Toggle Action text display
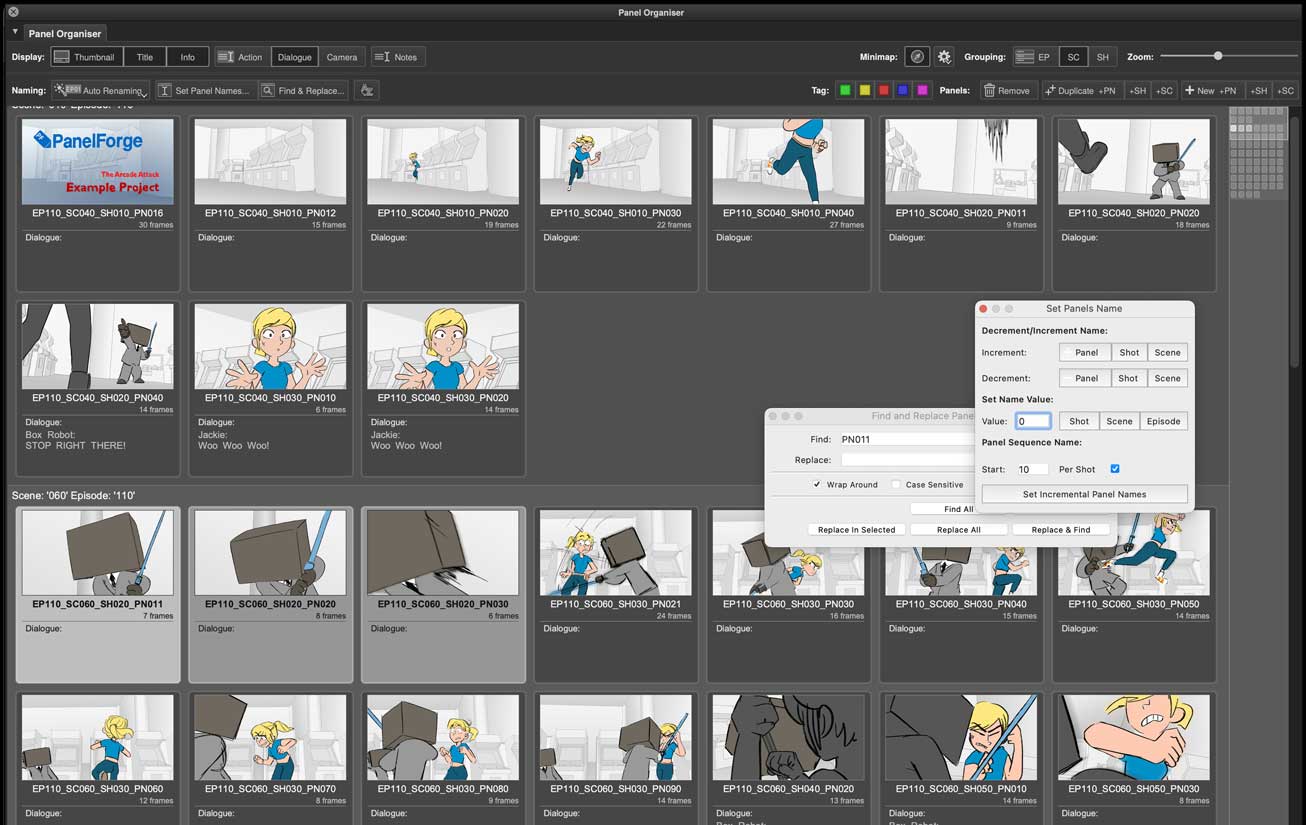This screenshot has width=1306, height=825. coord(240,57)
